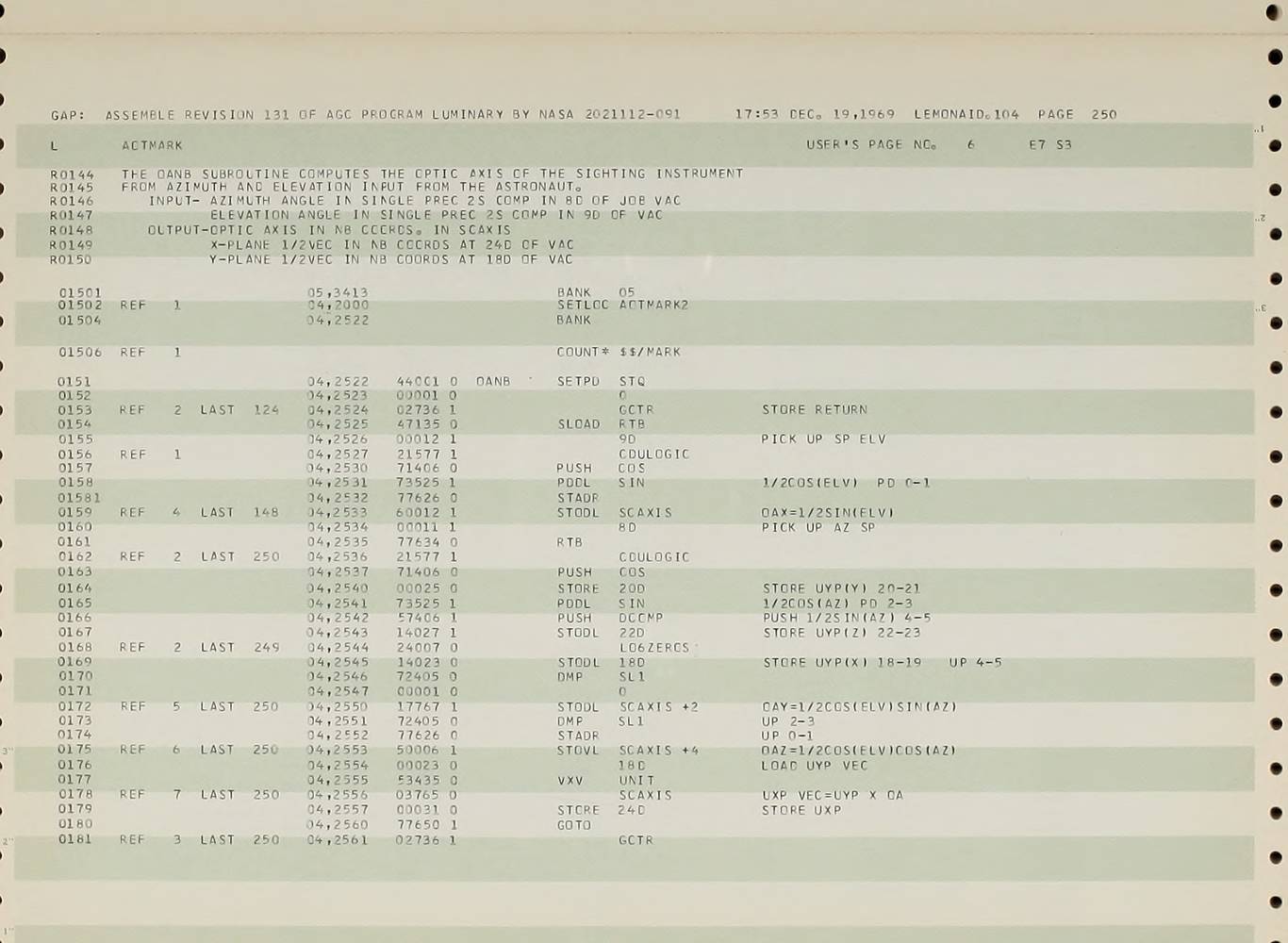Select the 'GAP: ASSEMBLE REVISION 131' header text

point(170,115)
